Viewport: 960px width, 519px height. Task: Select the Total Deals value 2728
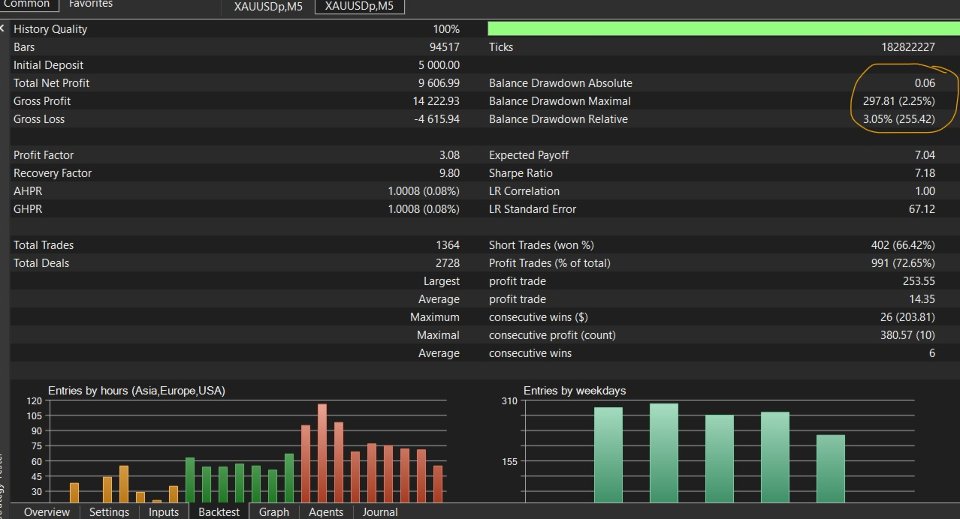click(x=448, y=263)
